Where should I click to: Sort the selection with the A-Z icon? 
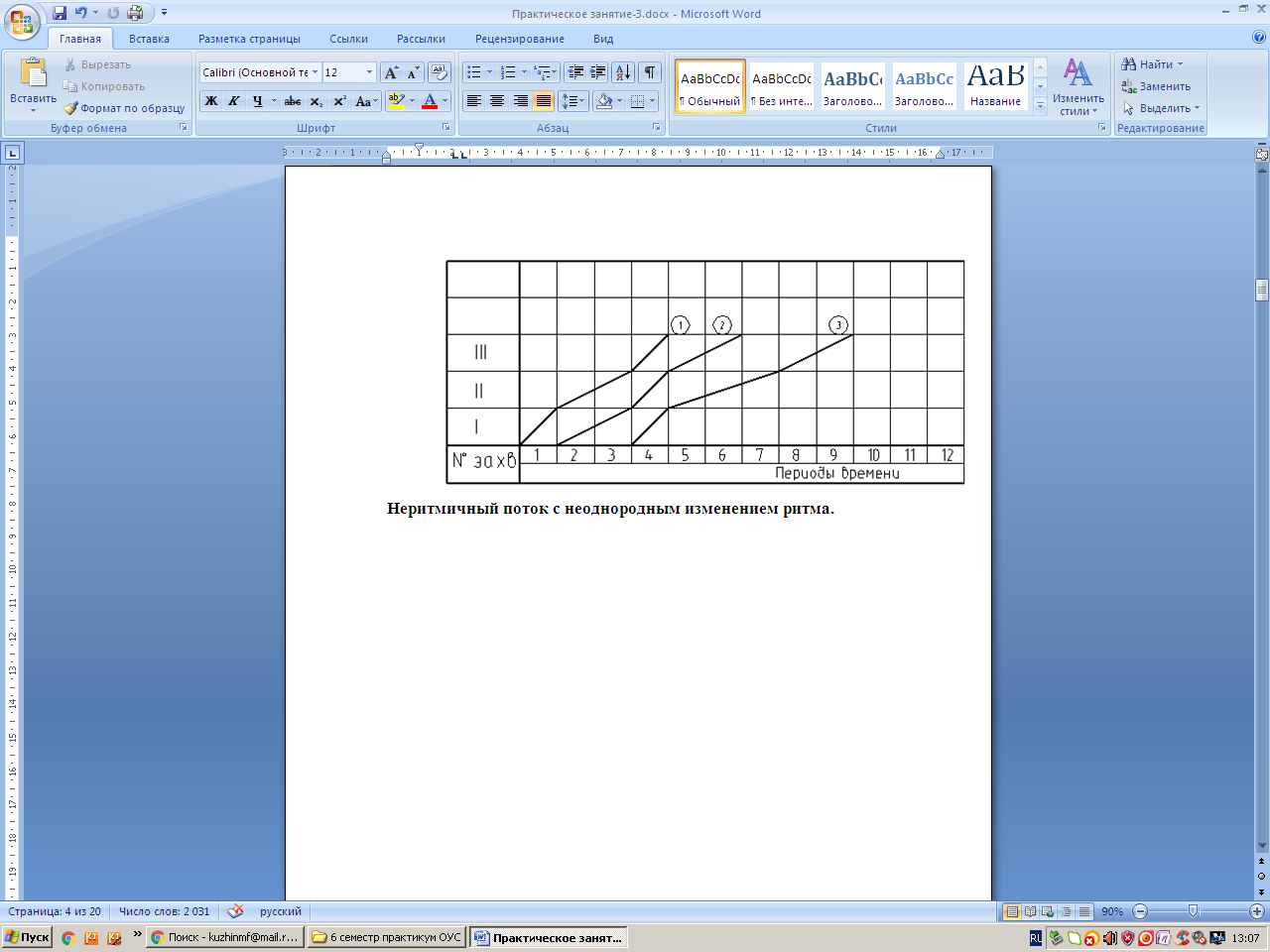623,72
